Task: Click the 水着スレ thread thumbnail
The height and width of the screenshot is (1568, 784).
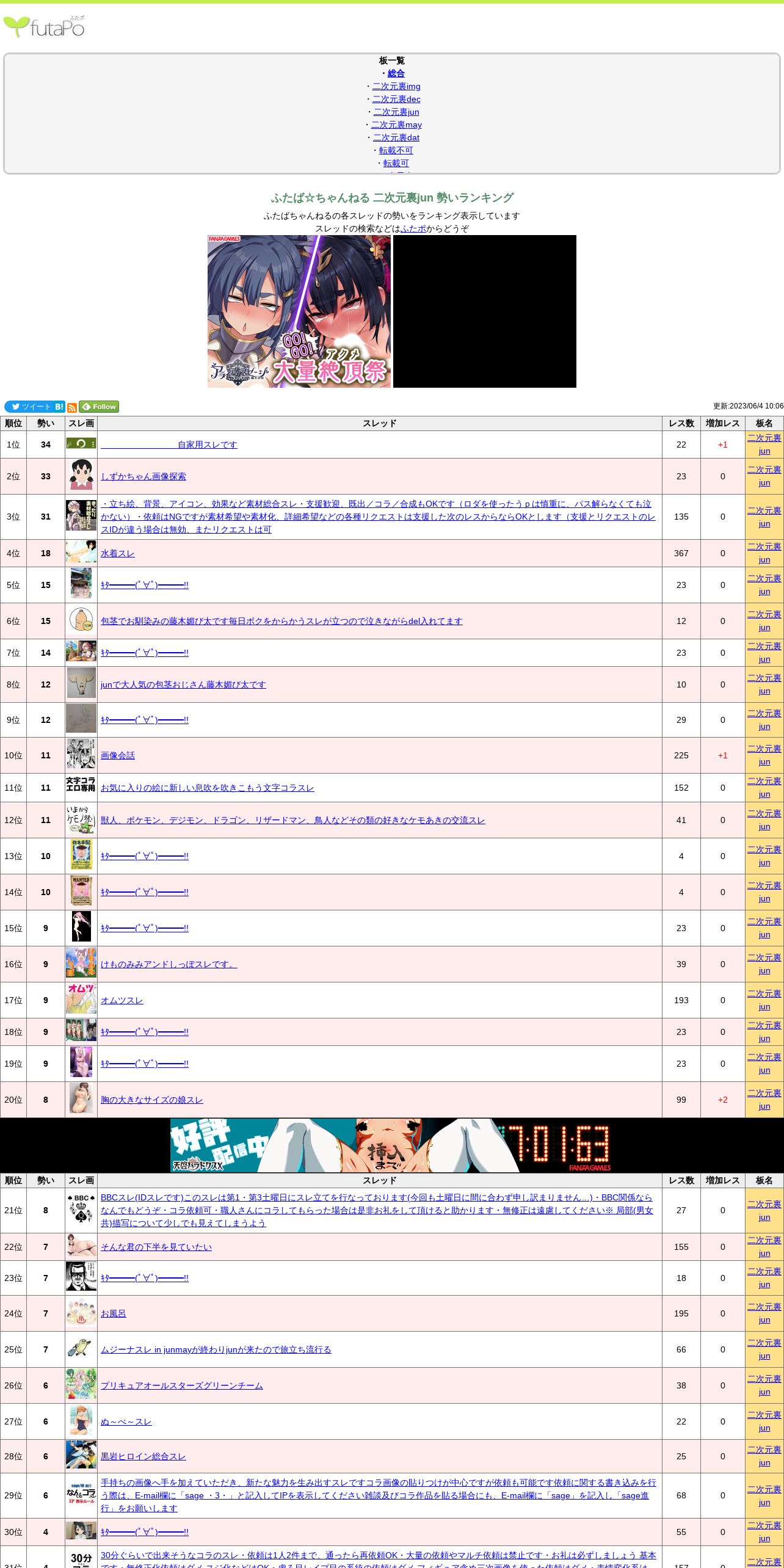Action: (x=81, y=552)
